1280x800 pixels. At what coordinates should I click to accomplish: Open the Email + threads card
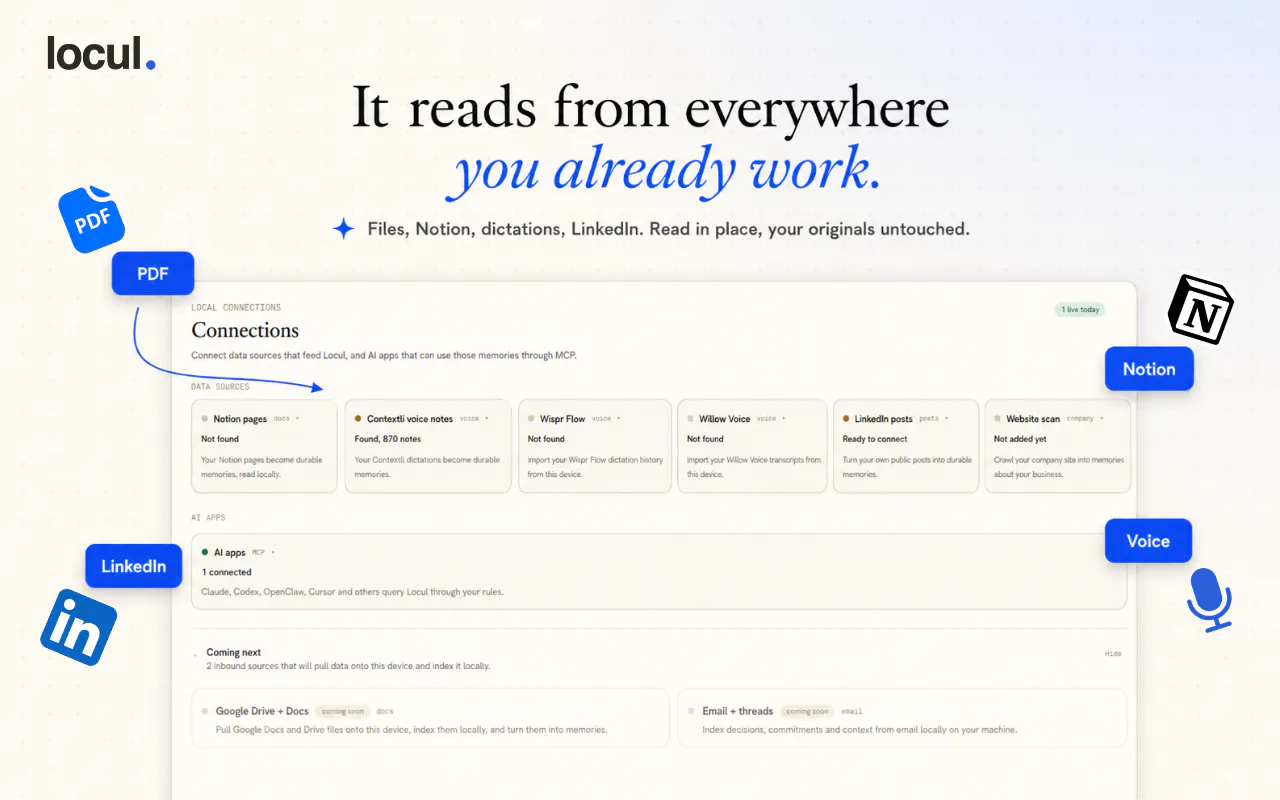[902, 718]
